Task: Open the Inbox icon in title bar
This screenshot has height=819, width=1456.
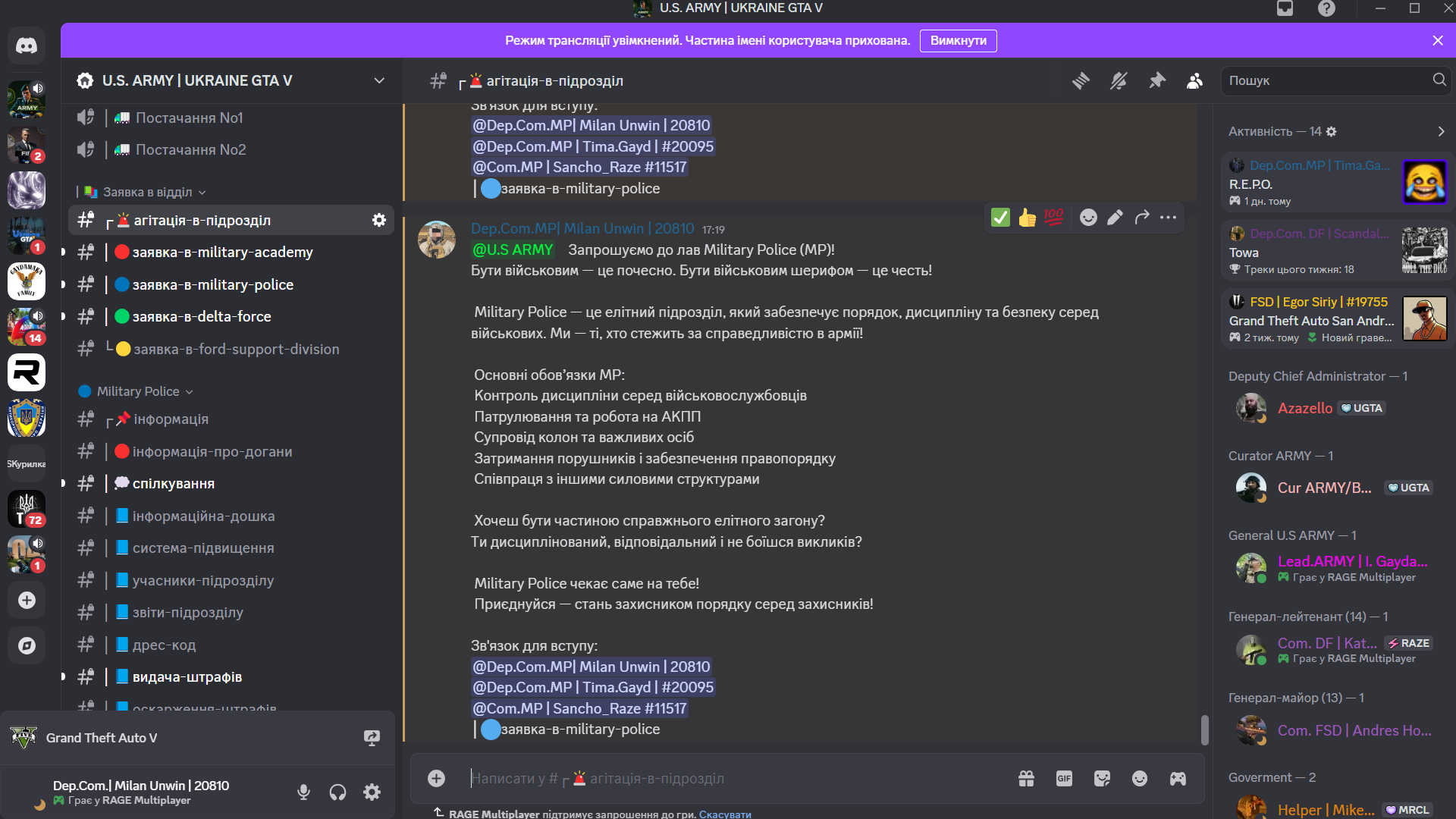Action: click(1285, 8)
